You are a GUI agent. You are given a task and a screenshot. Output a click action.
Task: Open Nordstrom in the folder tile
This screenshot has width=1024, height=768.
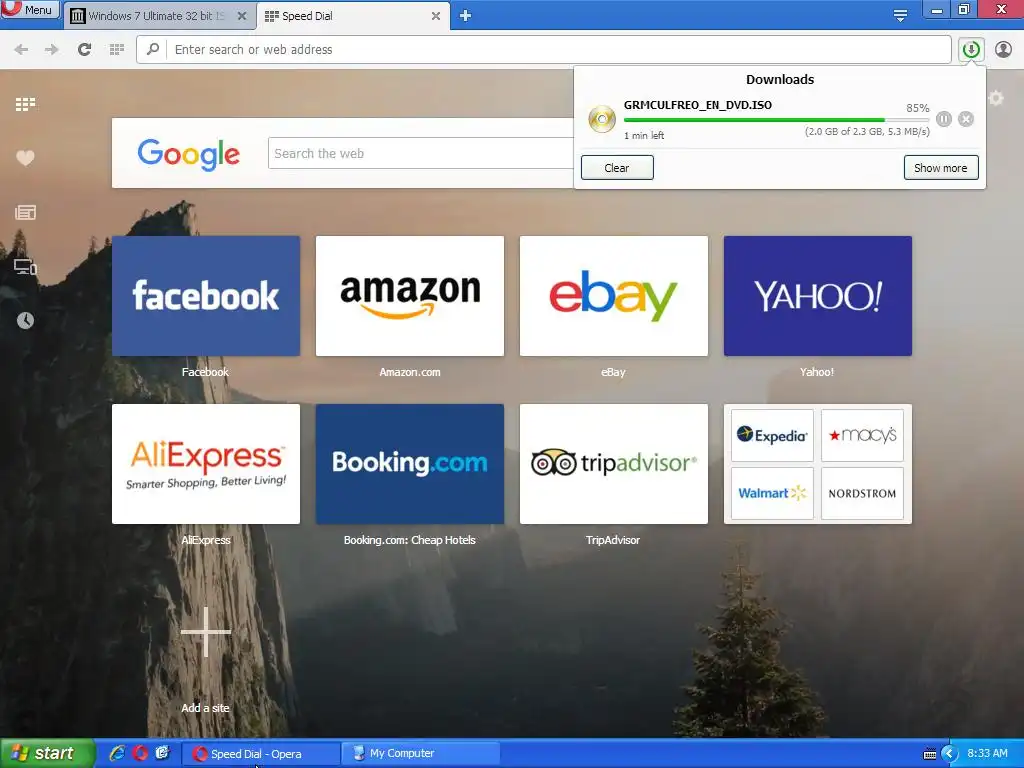pos(862,493)
